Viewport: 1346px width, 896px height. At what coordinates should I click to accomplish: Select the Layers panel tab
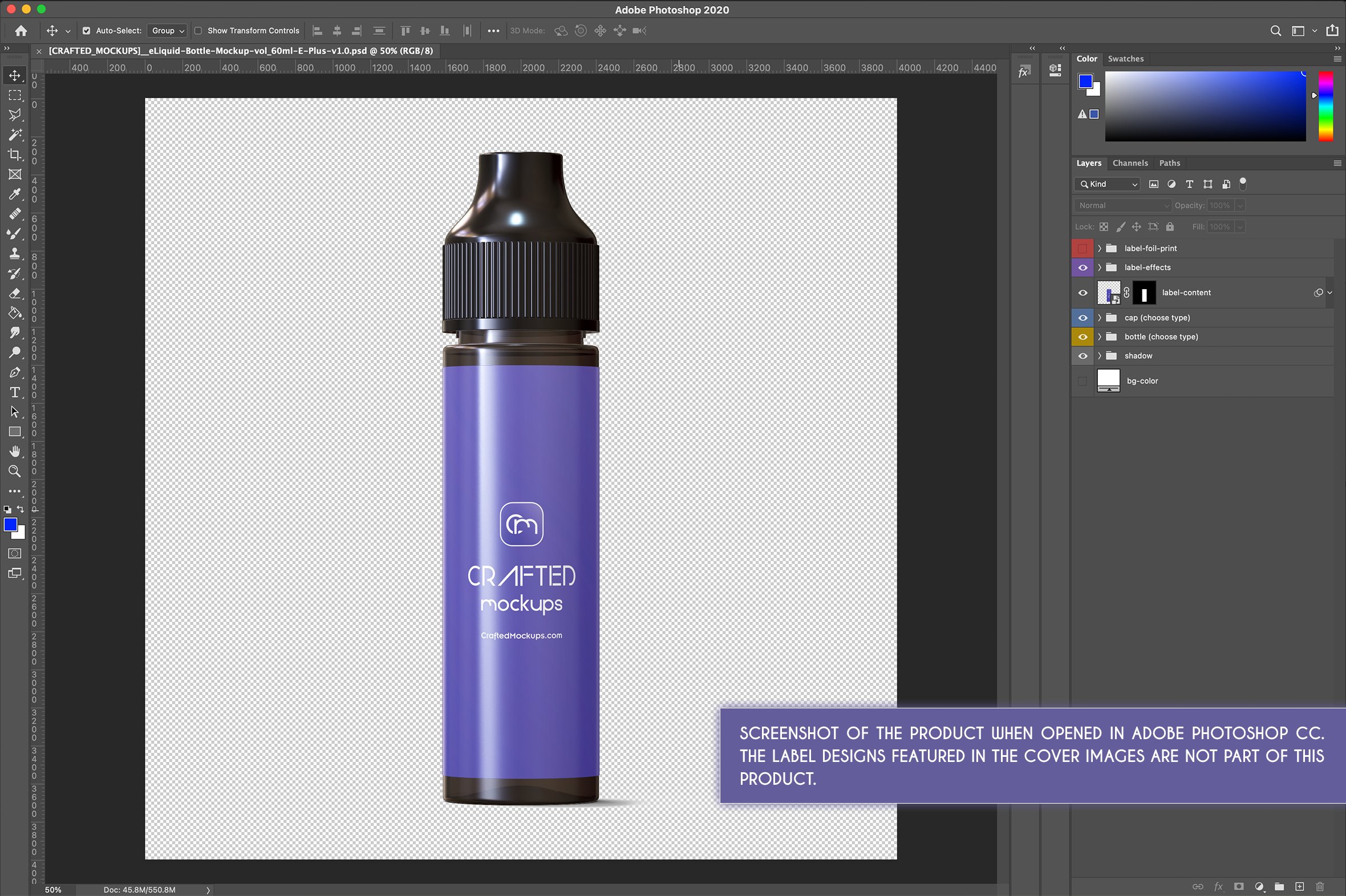(x=1089, y=164)
